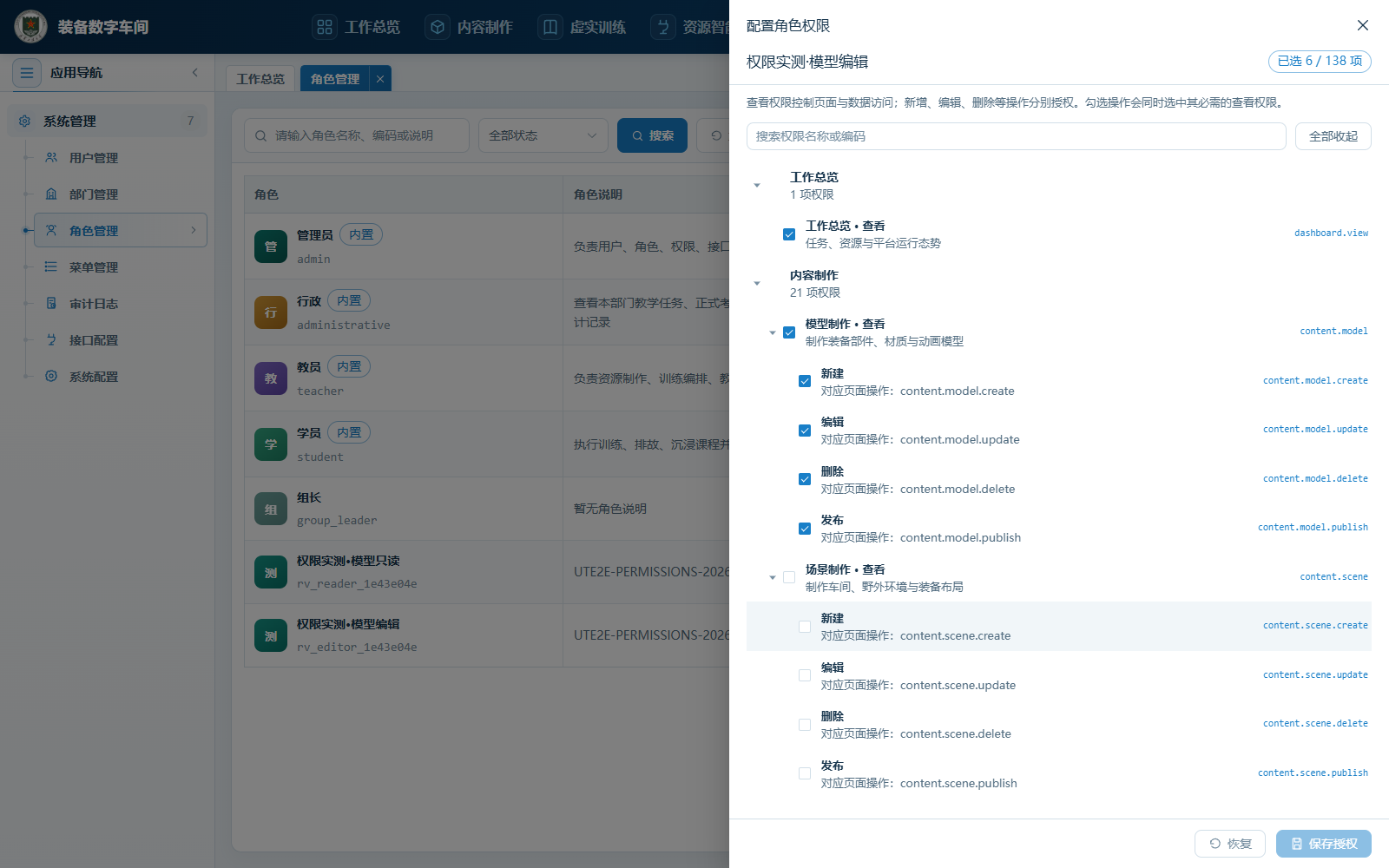Image resolution: width=1389 pixels, height=868 pixels.
Task: Check content.scene.publish 发布 checkbox
Action: [x=805, y=773]
